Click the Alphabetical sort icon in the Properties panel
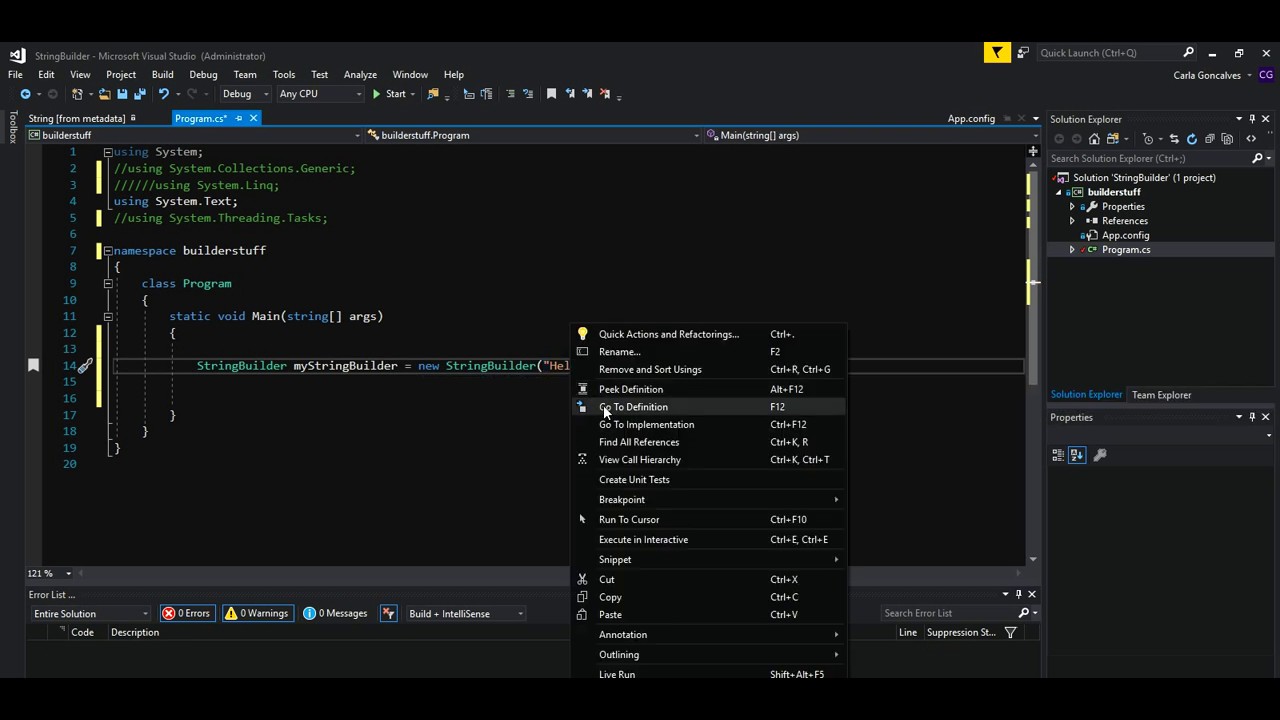Screen dimensions: 1280x720 pyautogui.click(x=1077, y=455)
